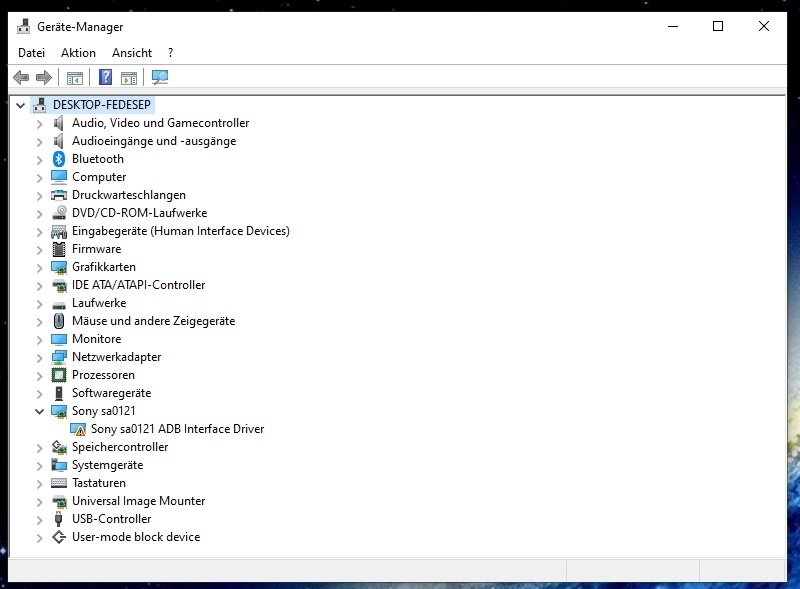Expand the Audioeingänge und -ausgänge category

pos(40,141)
